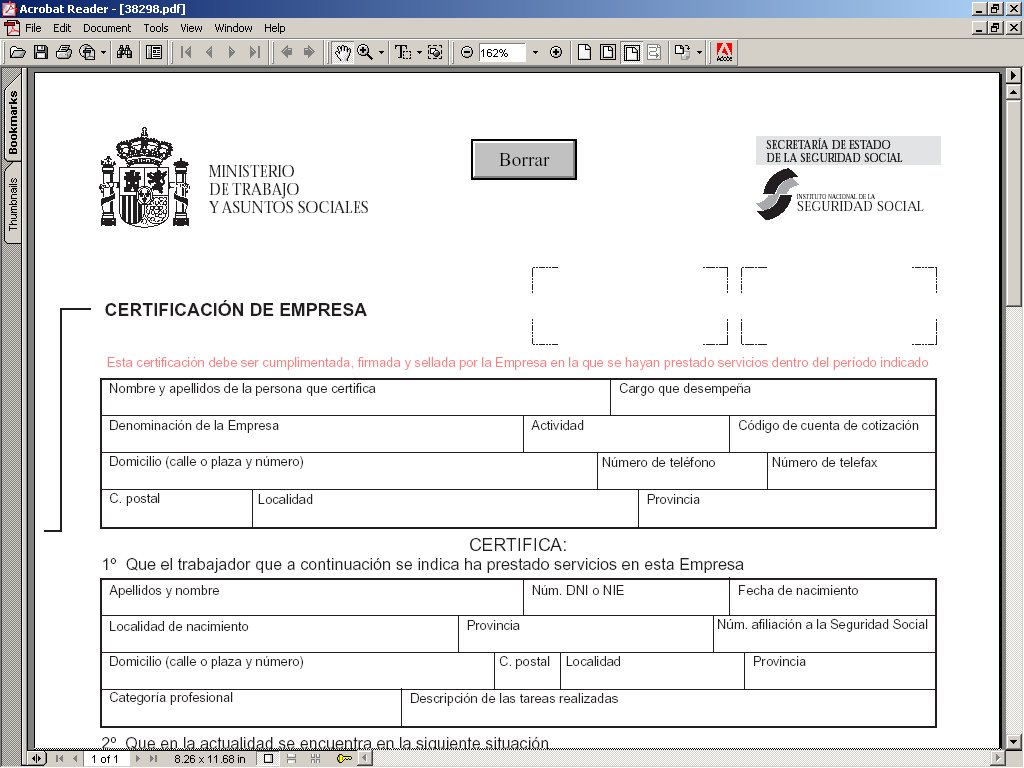This screenshot has width=1024, height=768.
Task: Print the document using the printer icon
Action: point(64,52)
